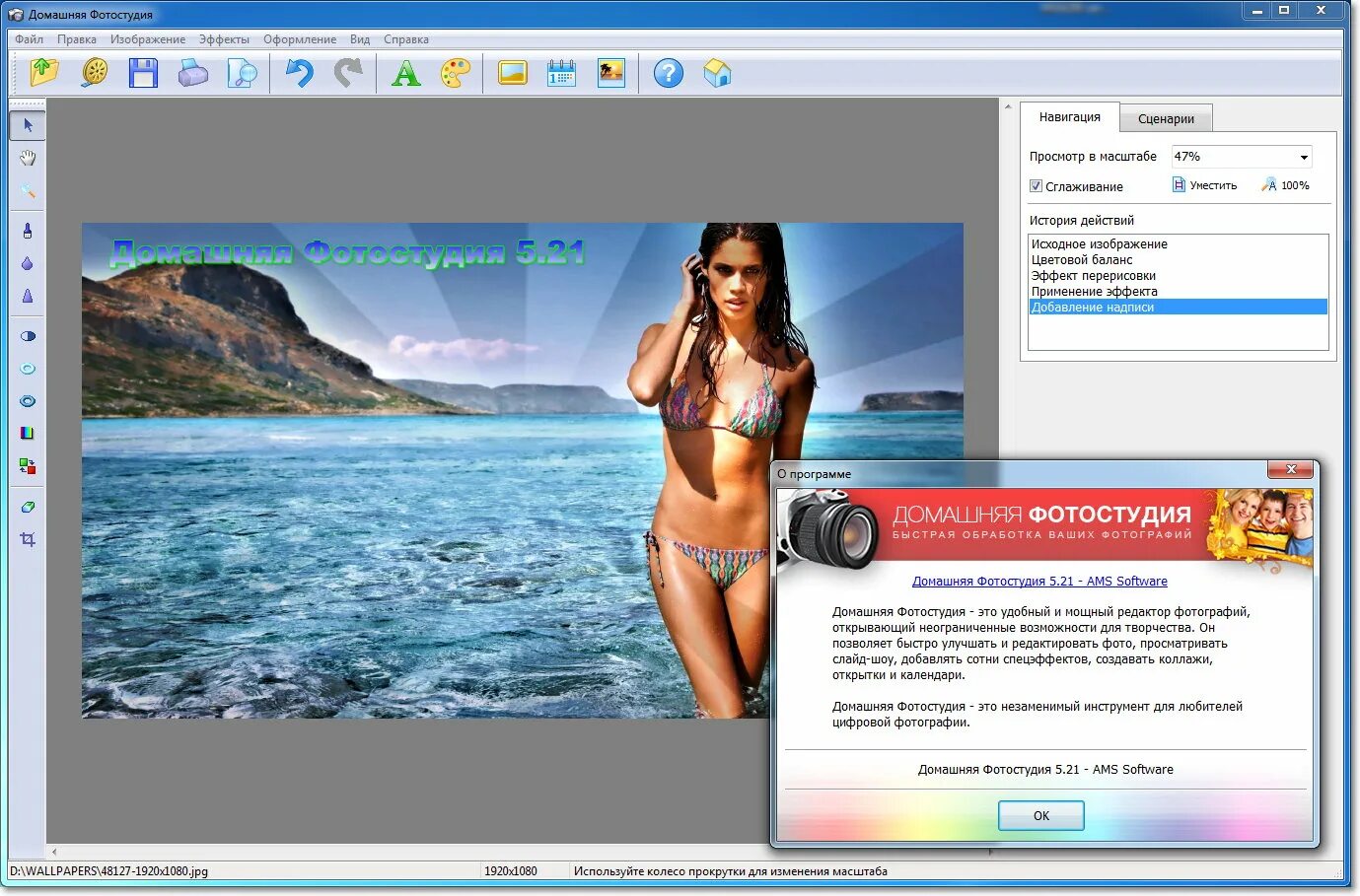Select history entry Добавление надписи
Viewport: 1360px width, 896px height.
tap(1178, 307)
